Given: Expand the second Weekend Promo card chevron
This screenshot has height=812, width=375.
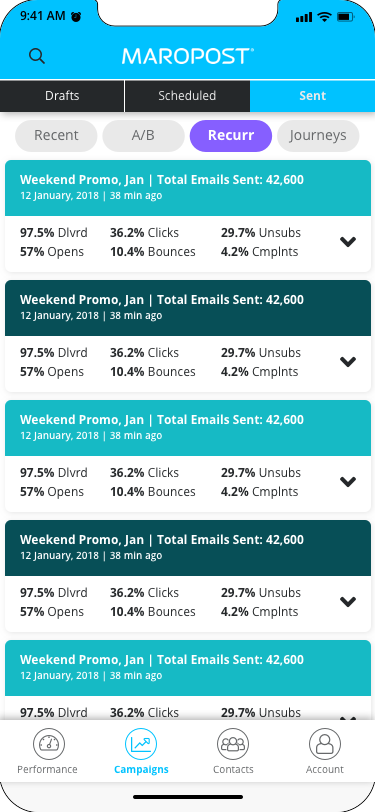Looking at the screenshot, I should [x=348, y=362].
